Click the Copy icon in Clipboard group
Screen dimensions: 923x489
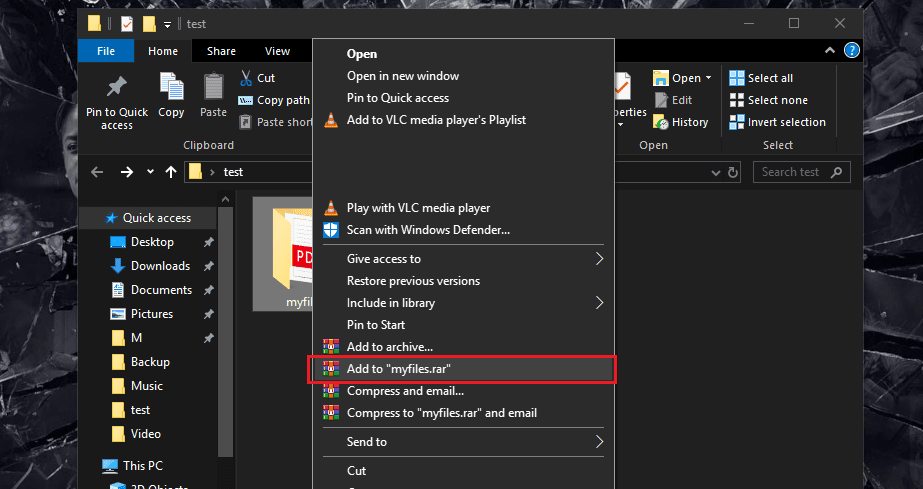click(x=171, y=90)
